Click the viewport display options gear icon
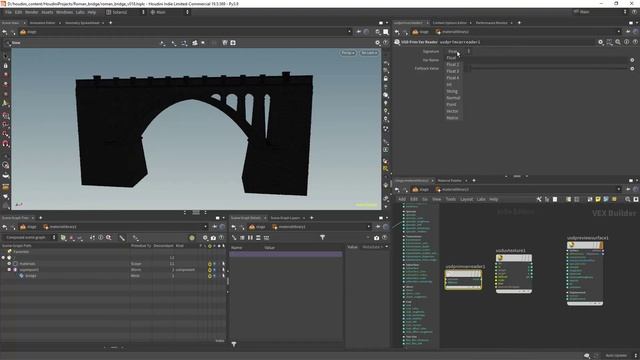640x360 pixels. pos(377,42)
